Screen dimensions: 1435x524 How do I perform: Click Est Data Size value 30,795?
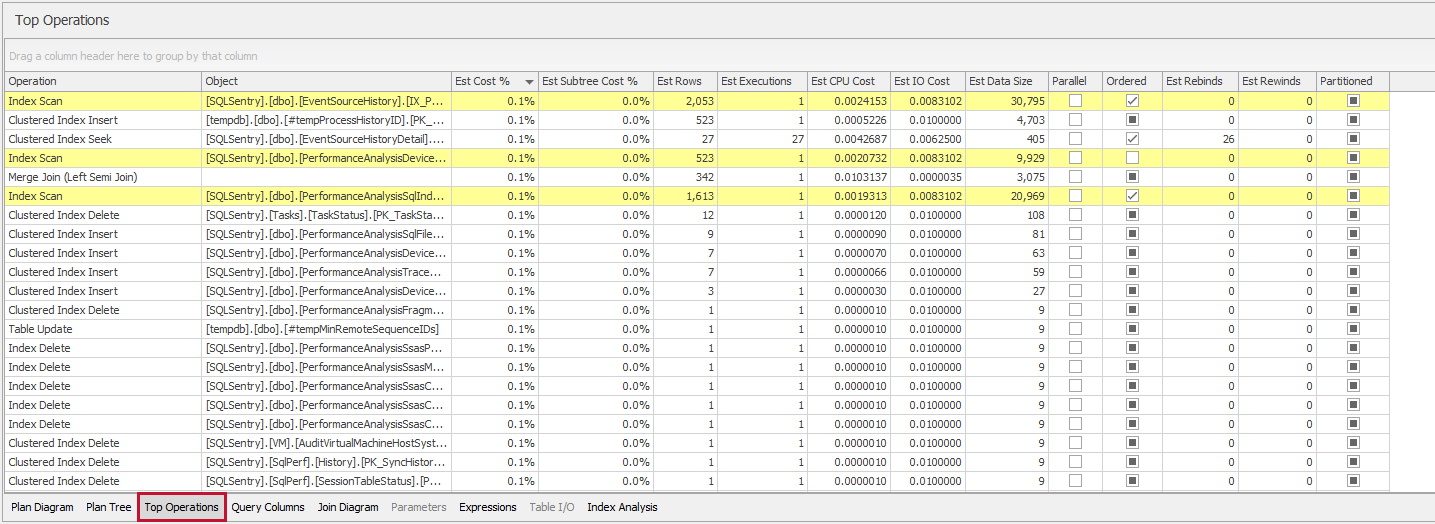1026,101
